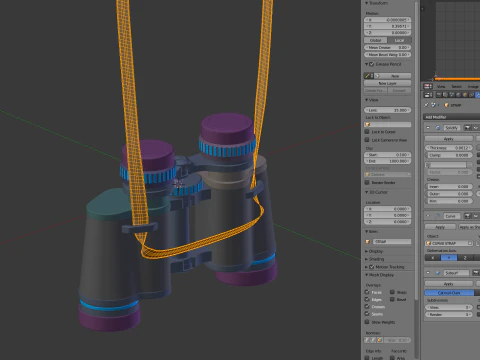This screenshot has height=360, width=480.
Task: Expand the Motion Tracking panel
Action: [367, 267]
